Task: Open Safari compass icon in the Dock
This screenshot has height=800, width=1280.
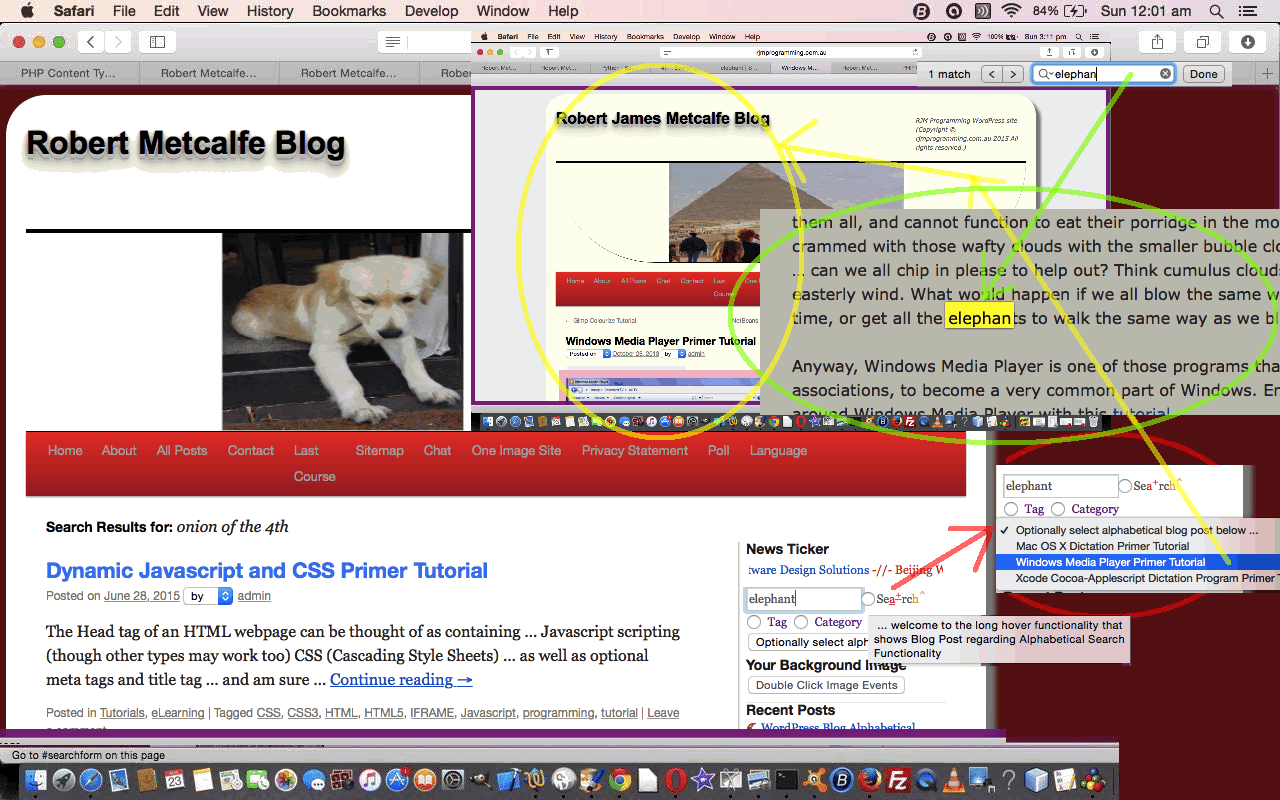Action: click(91, 780)
